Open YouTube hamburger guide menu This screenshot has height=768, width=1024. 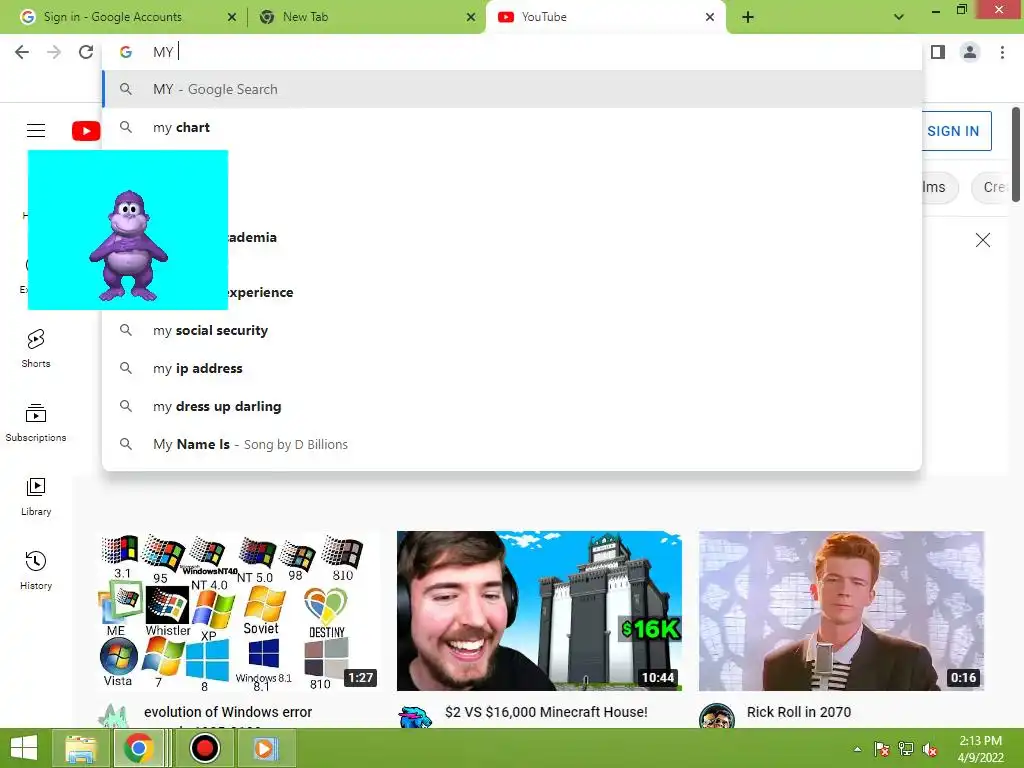pyautogui.click(x=36, y=131)
